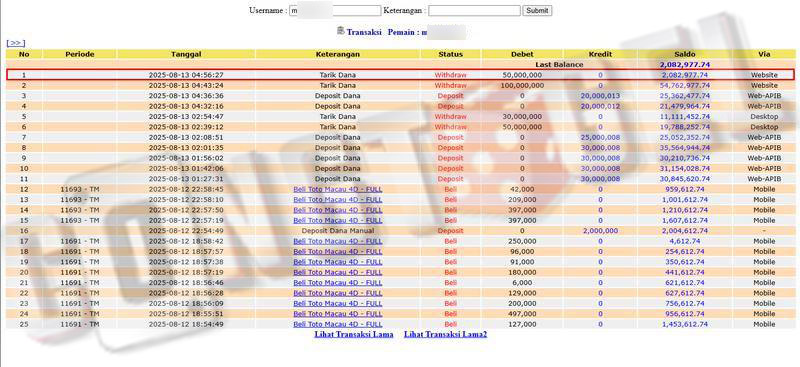Focus the Username input field
The width and height of the screenshot is (800, 367).
tap(335, 10)
